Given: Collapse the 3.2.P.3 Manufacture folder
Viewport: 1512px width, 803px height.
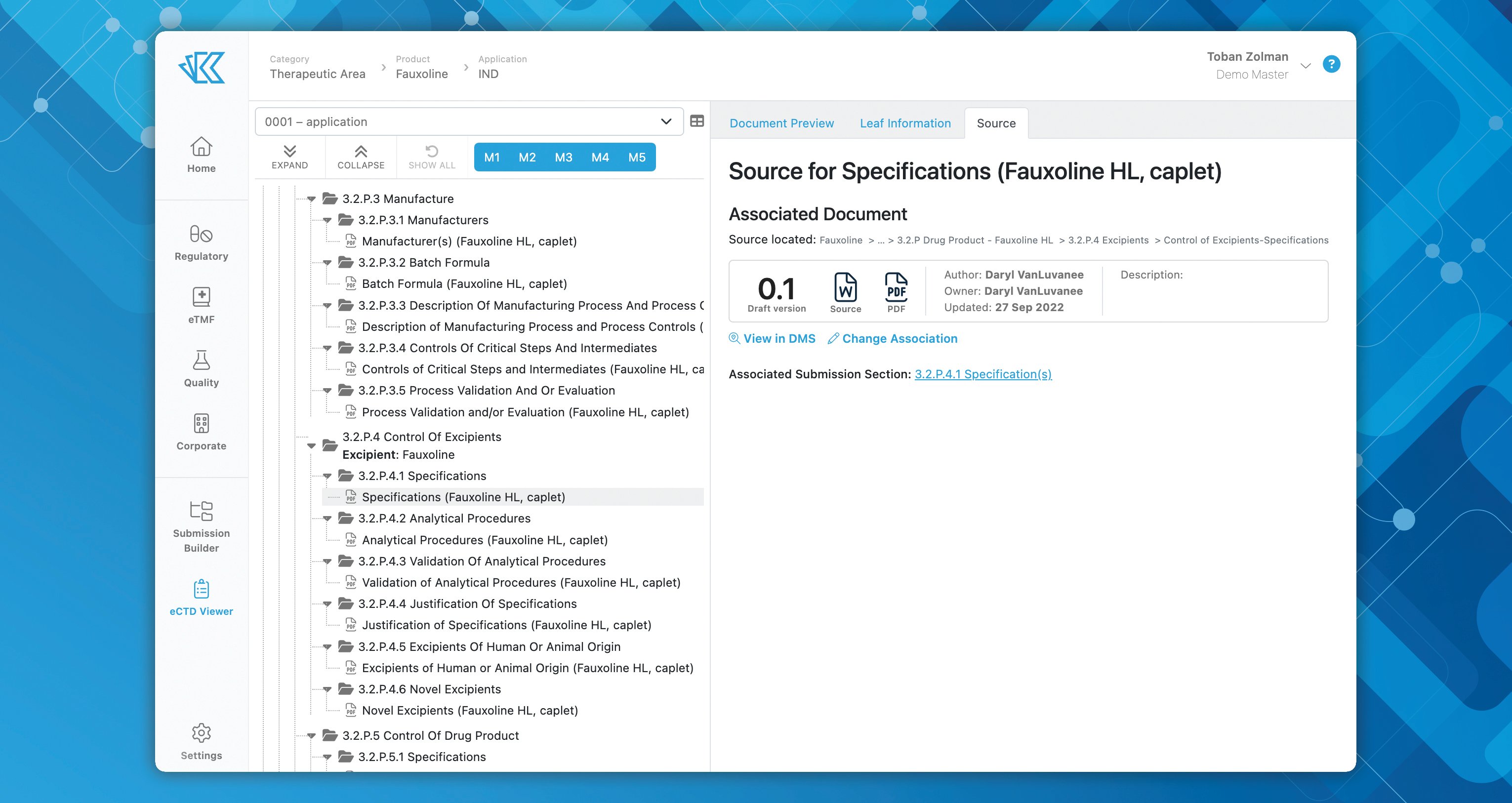Looking at the screenshot, I should (x=312, y=199).
